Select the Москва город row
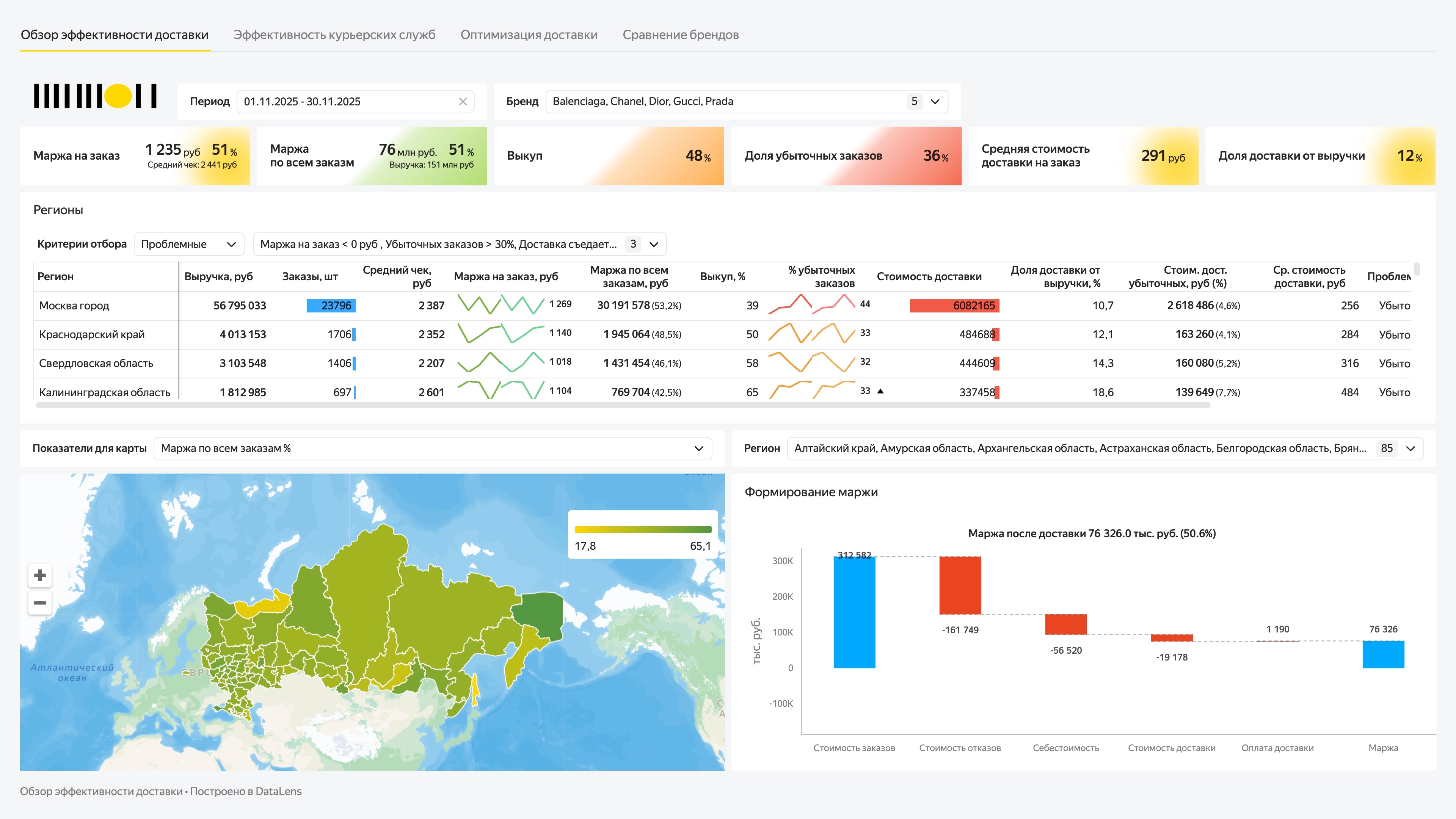 (722, 306)
